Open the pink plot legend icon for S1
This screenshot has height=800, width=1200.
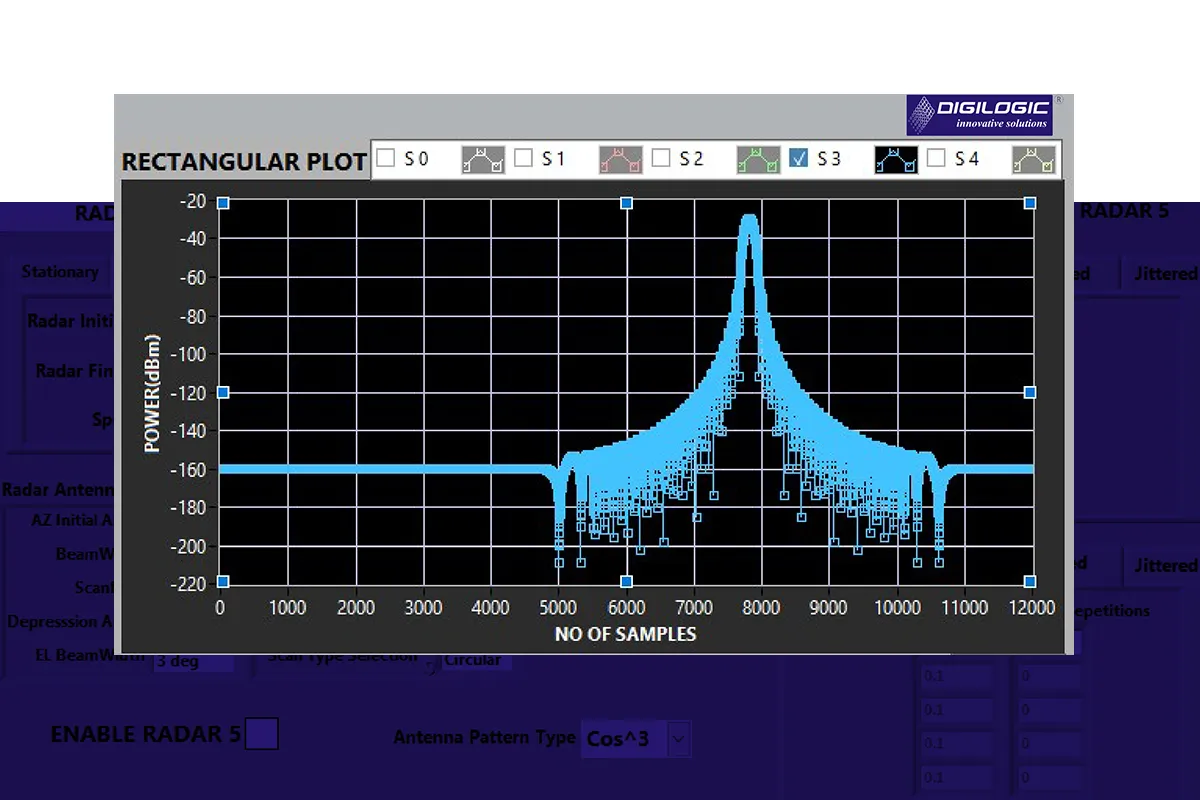point(620,159)
